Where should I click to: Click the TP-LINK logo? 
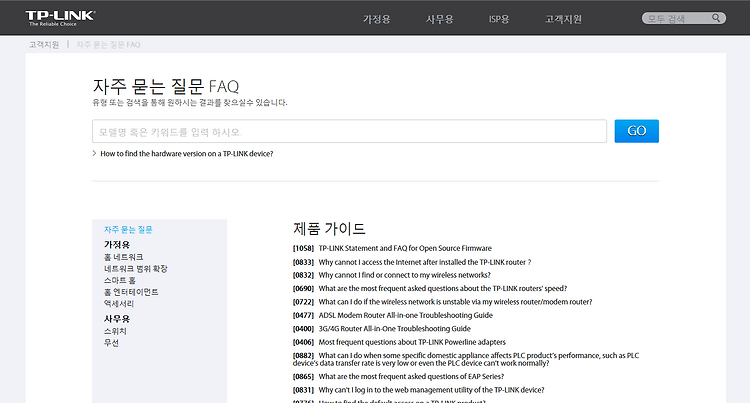click(x=60, y=18)
